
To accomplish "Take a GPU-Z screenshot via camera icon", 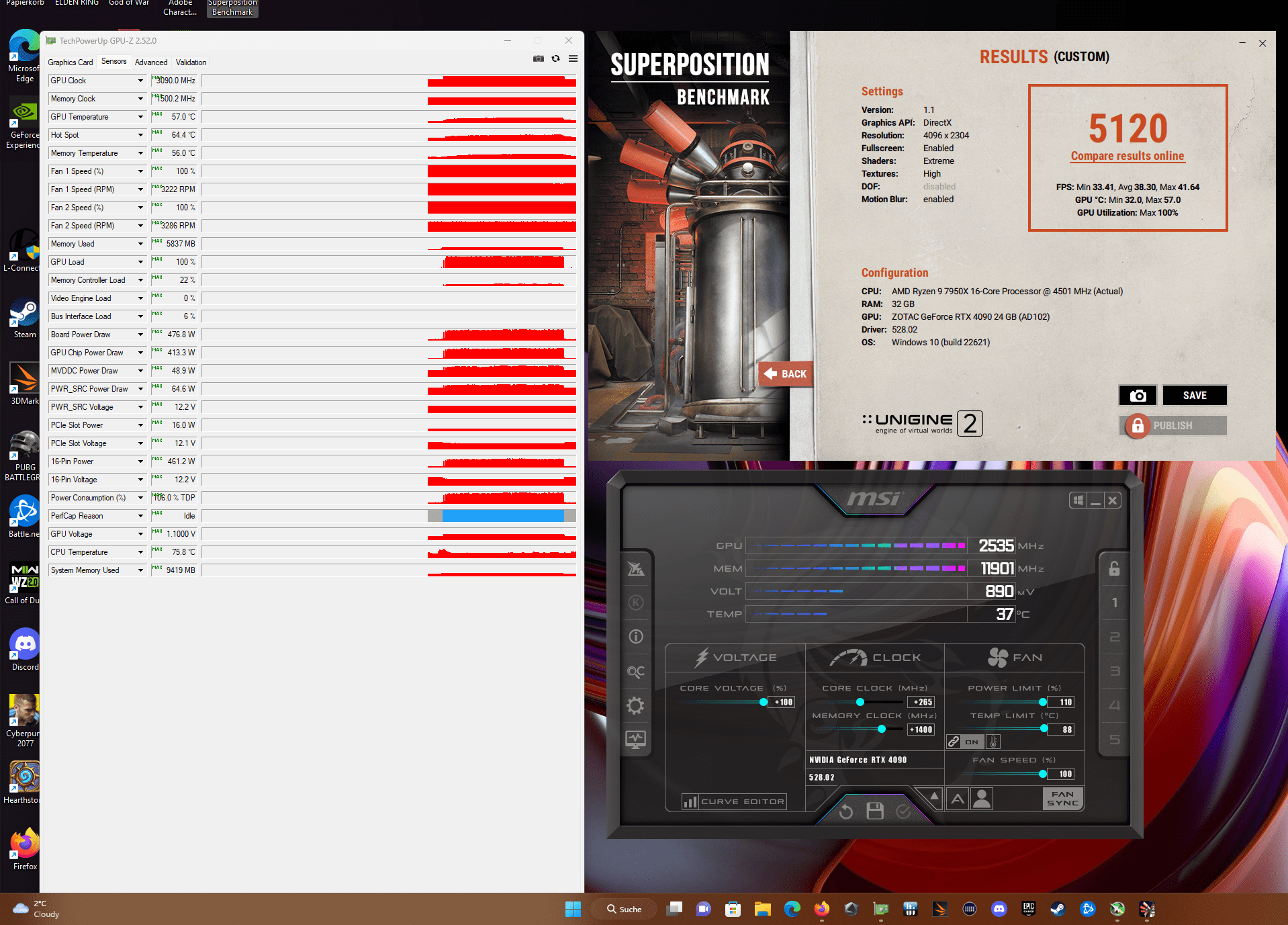I will pyautogui.click(x=539, y=59).
